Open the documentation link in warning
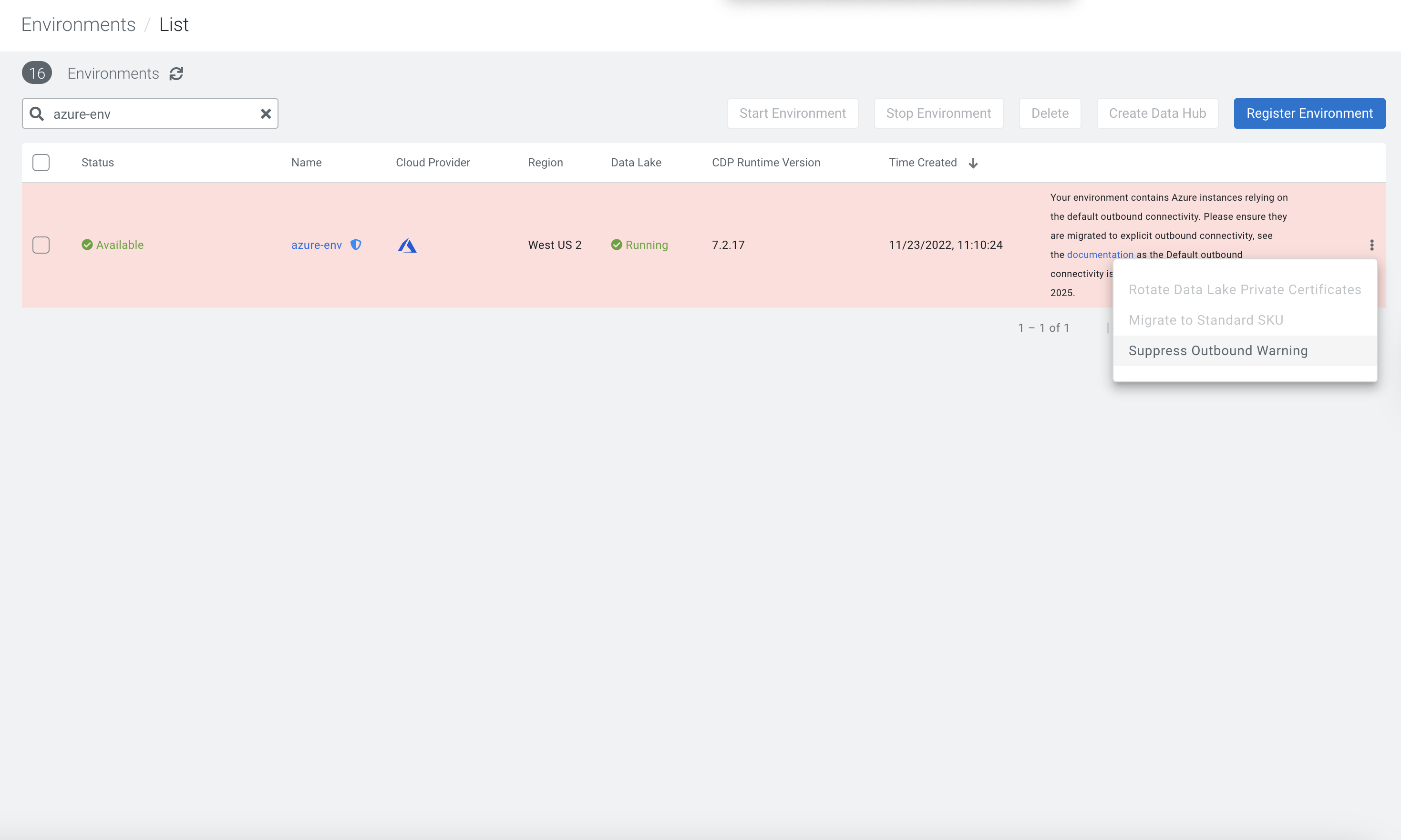The image size is (1401, 840). point(1100,255)
